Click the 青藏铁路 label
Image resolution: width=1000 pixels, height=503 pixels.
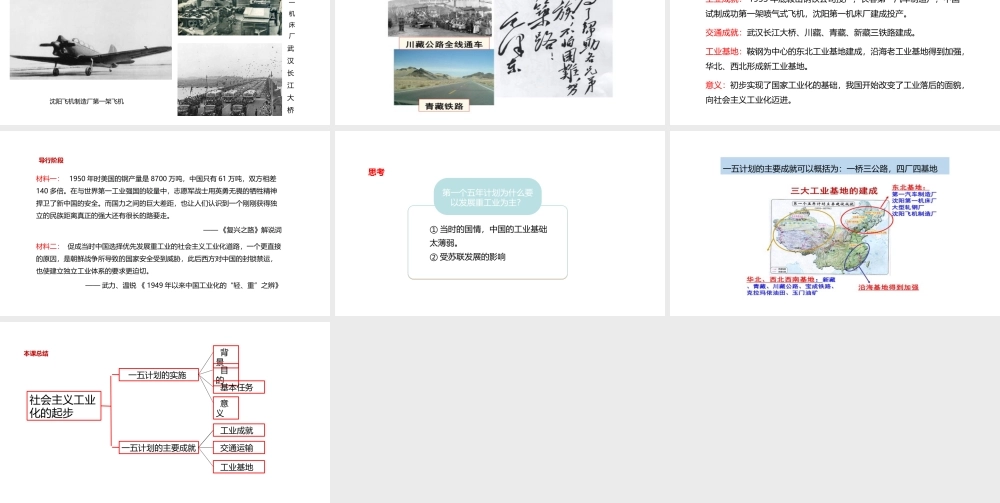(444, 106)
